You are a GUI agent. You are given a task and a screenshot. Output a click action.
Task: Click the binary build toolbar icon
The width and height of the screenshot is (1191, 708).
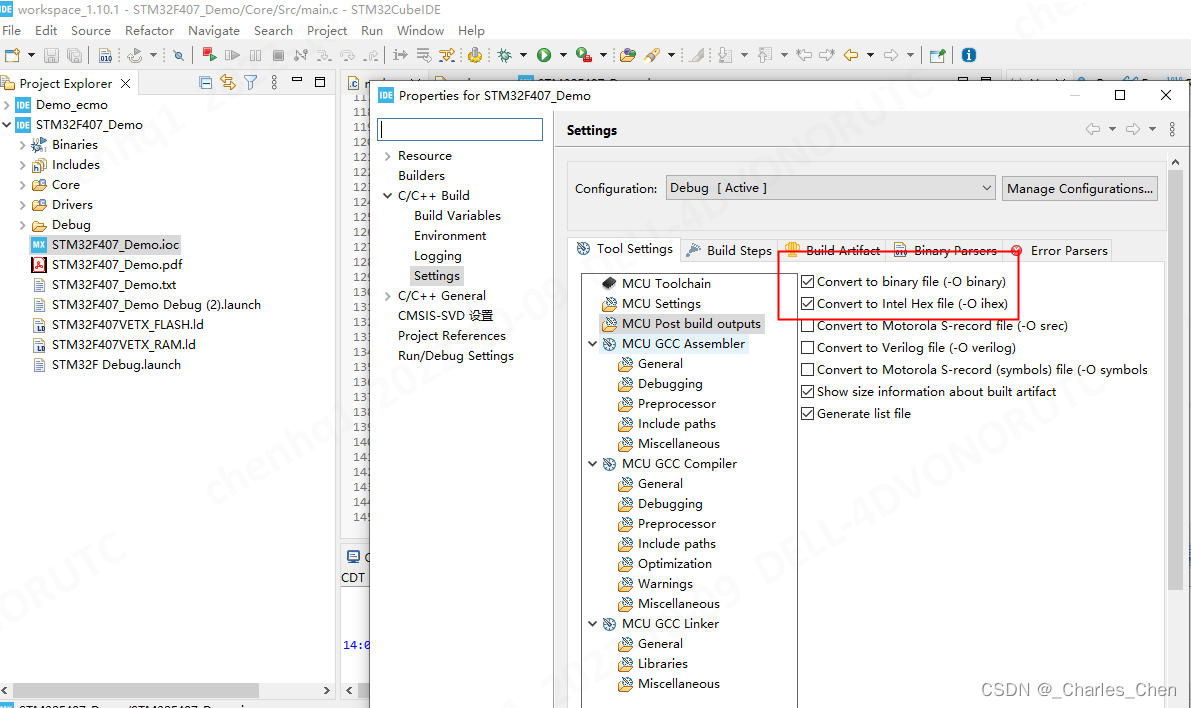tap(106, 55)
